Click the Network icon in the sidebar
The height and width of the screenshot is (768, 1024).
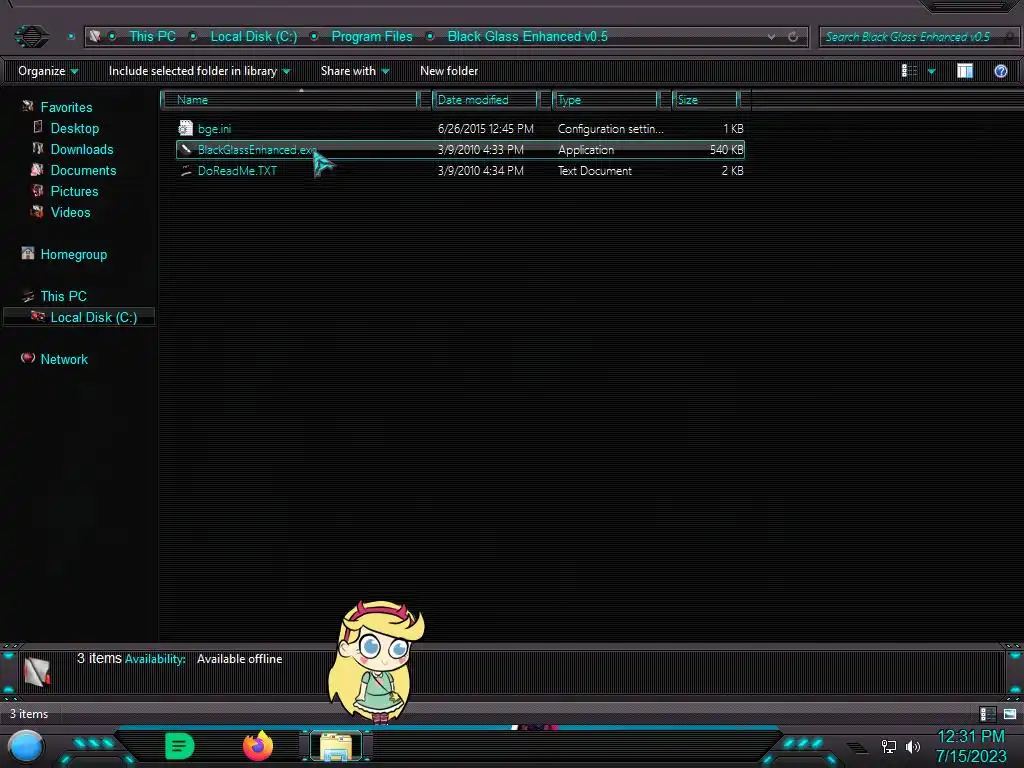pyautogui.click(x=27, y=358)
